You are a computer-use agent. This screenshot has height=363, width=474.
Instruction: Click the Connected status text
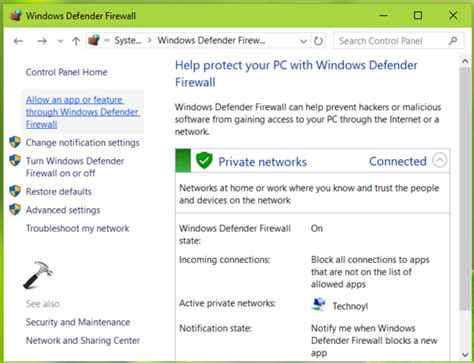point(398,161)
